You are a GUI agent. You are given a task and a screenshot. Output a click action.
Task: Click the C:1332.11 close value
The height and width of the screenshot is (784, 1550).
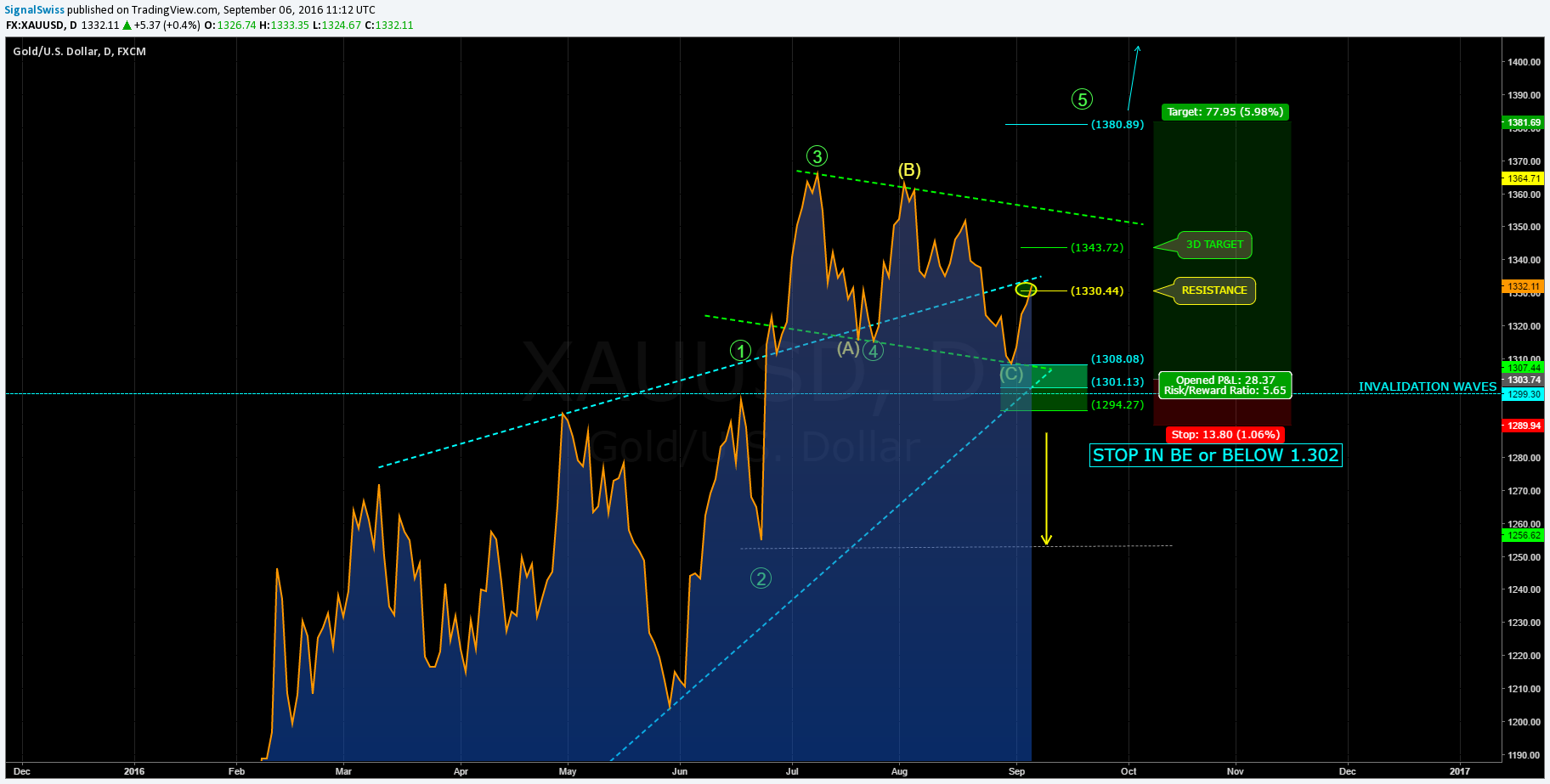point(389,25)
